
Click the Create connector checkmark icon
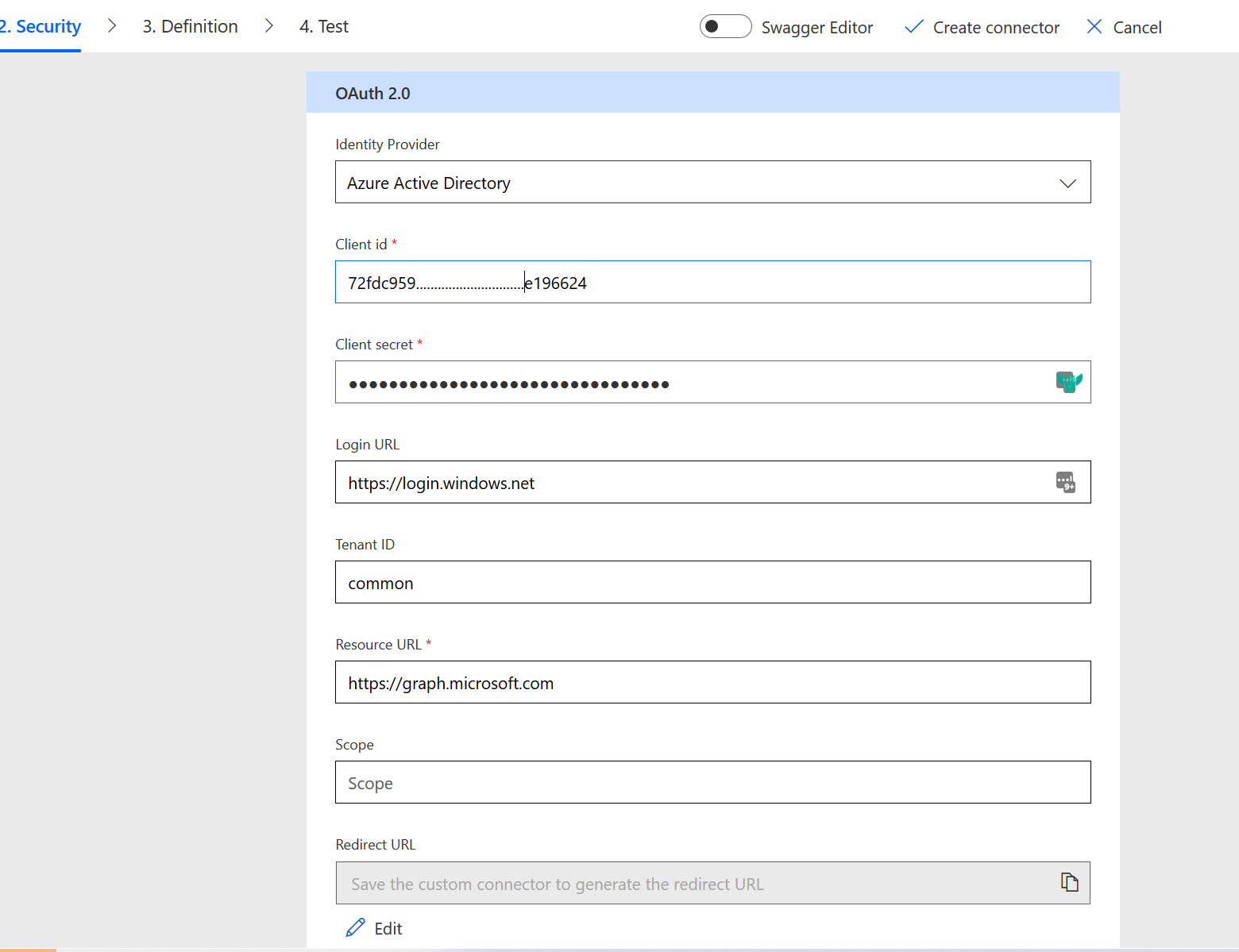pos(914,27)
